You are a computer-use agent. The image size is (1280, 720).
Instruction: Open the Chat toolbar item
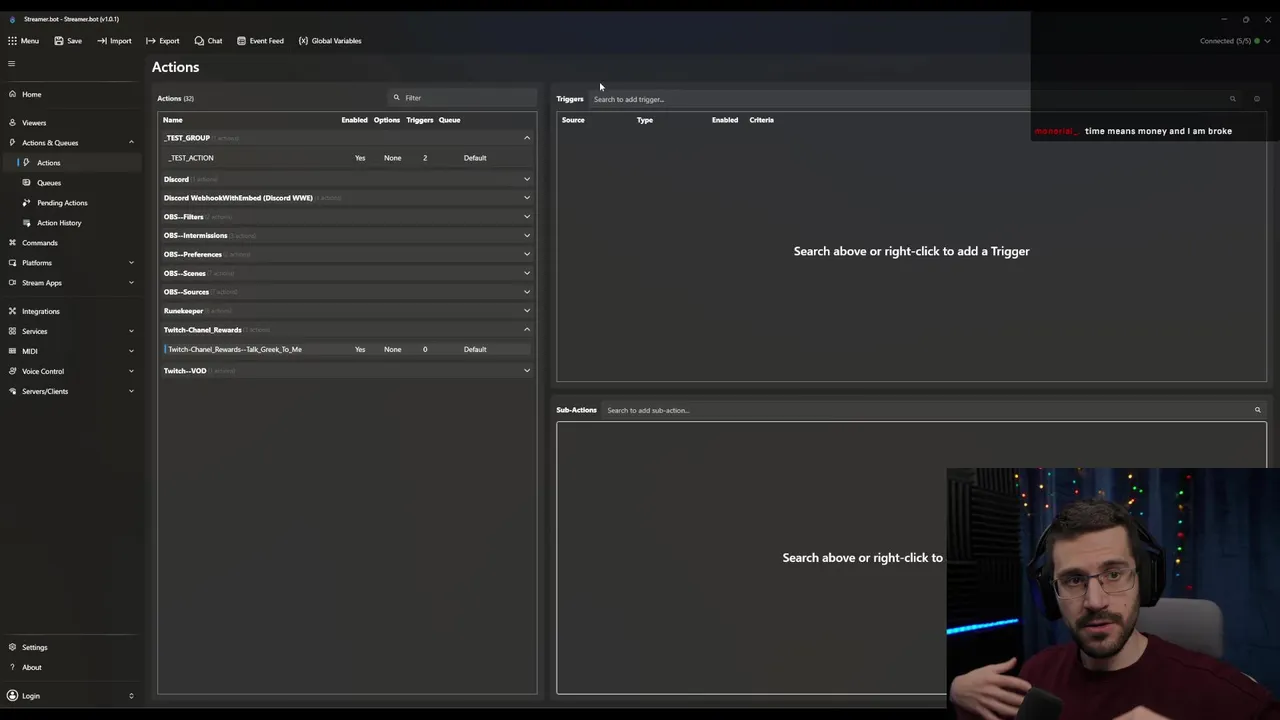pyautogui.click(x=208, y=41)
